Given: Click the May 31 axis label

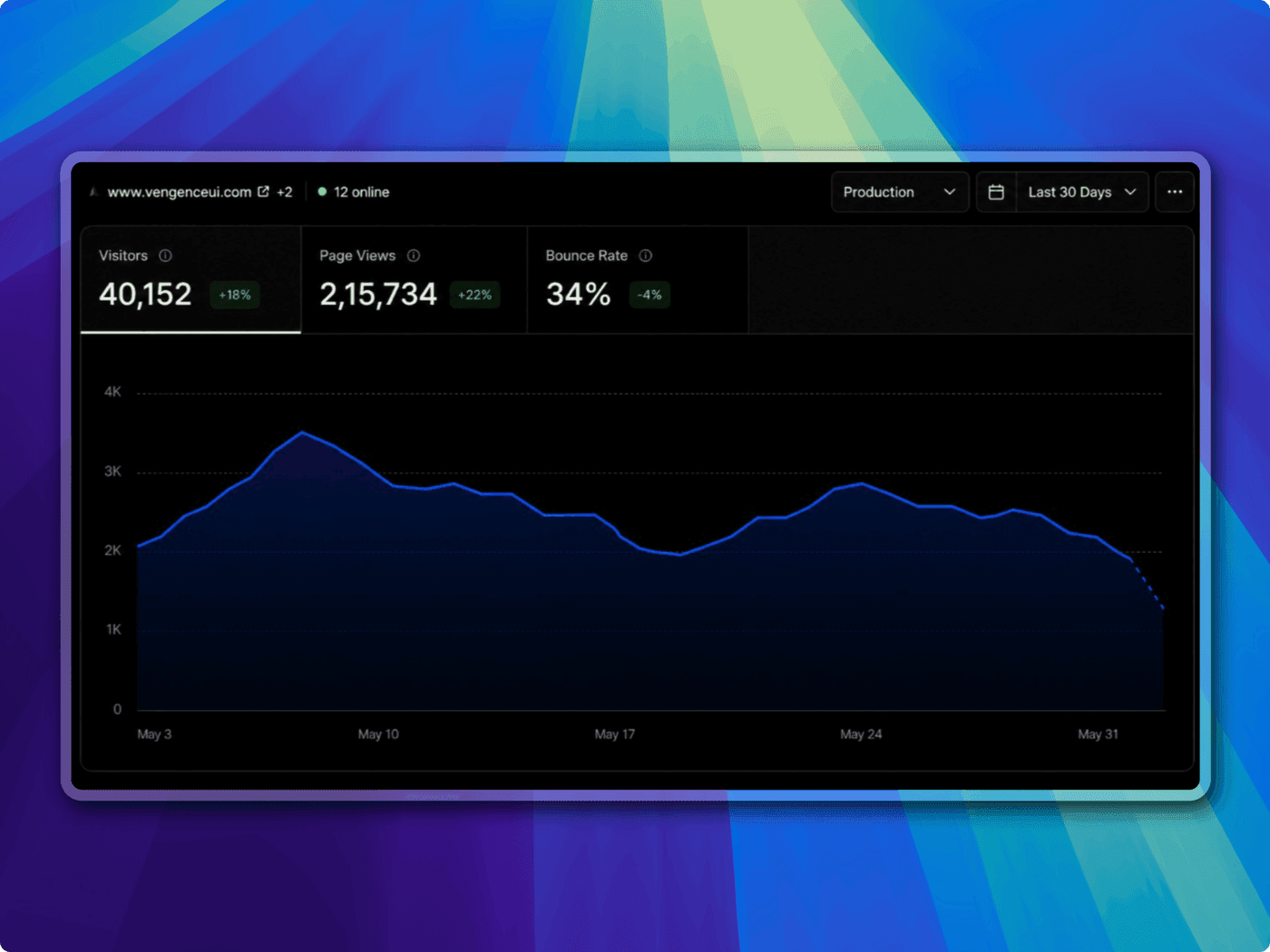Looking at the screenshot, I should point(1098,734).
